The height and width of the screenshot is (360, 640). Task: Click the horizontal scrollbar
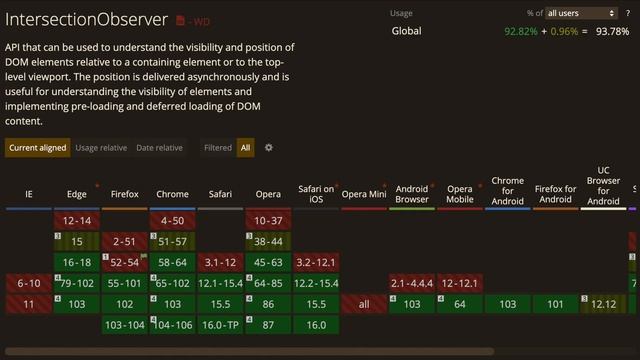pyautogui.click(x=249, y=351)
